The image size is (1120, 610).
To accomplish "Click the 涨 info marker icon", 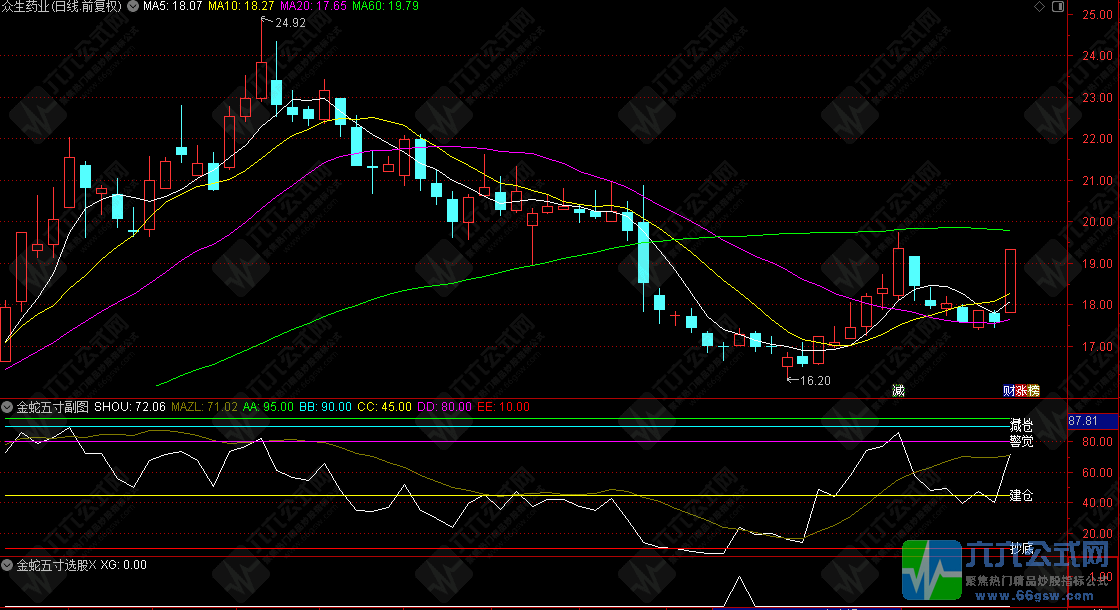I will pyautogui.click(x=1021, y=391).
